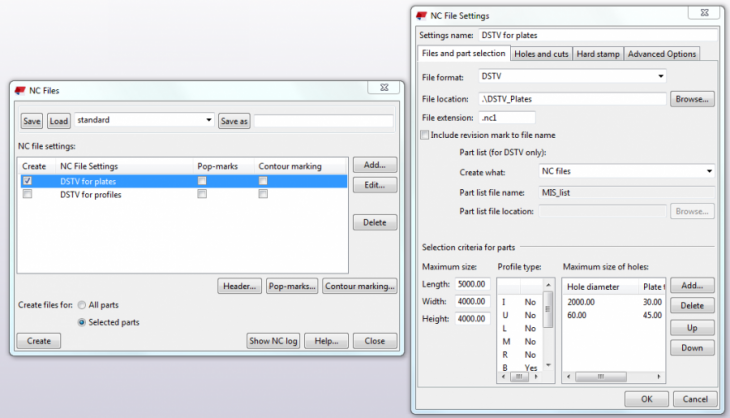Switch to the Holes and cuts tab

pyautogui.click(x=540, y=54)
